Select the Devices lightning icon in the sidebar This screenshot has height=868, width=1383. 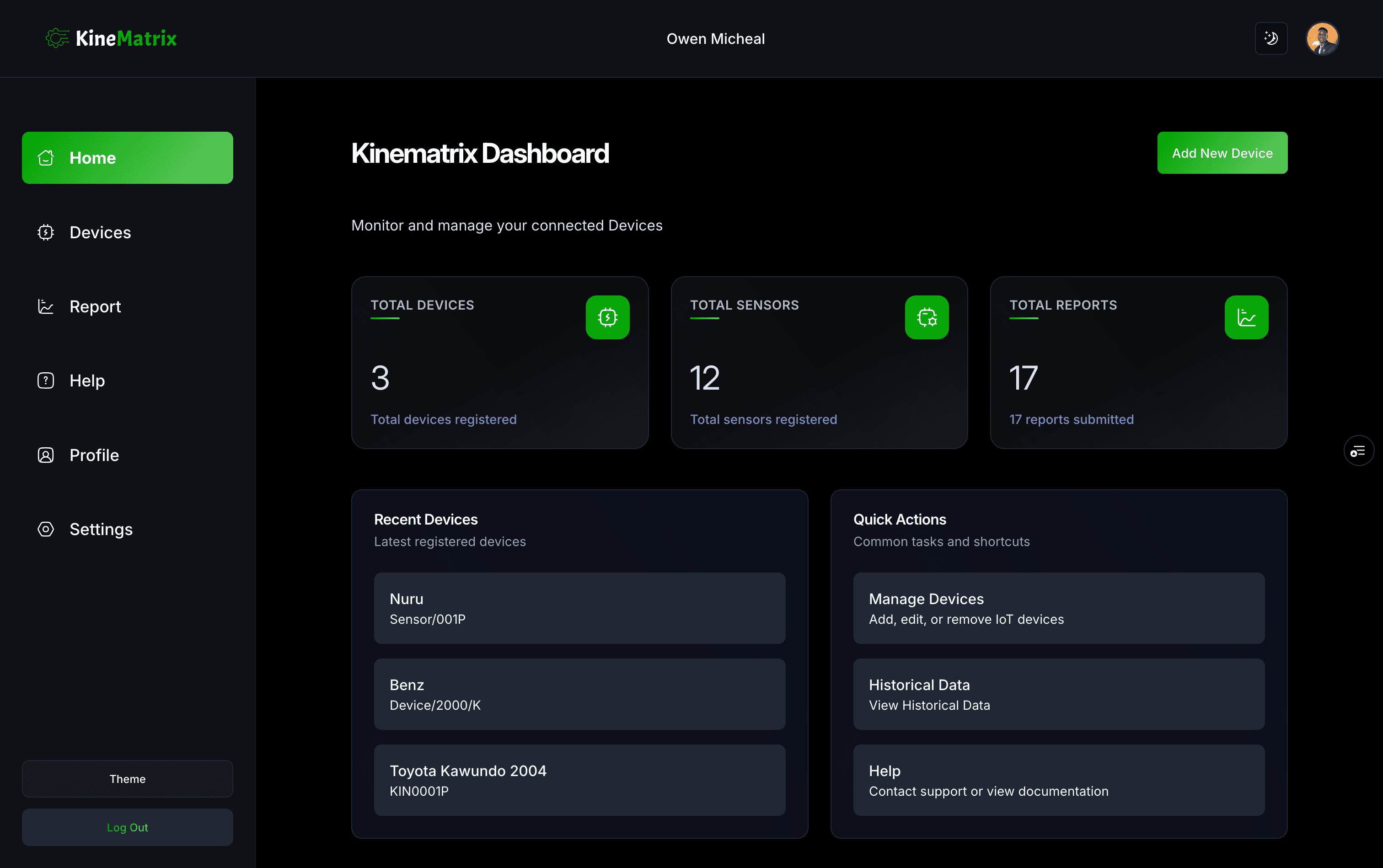[x=45, y=232]
